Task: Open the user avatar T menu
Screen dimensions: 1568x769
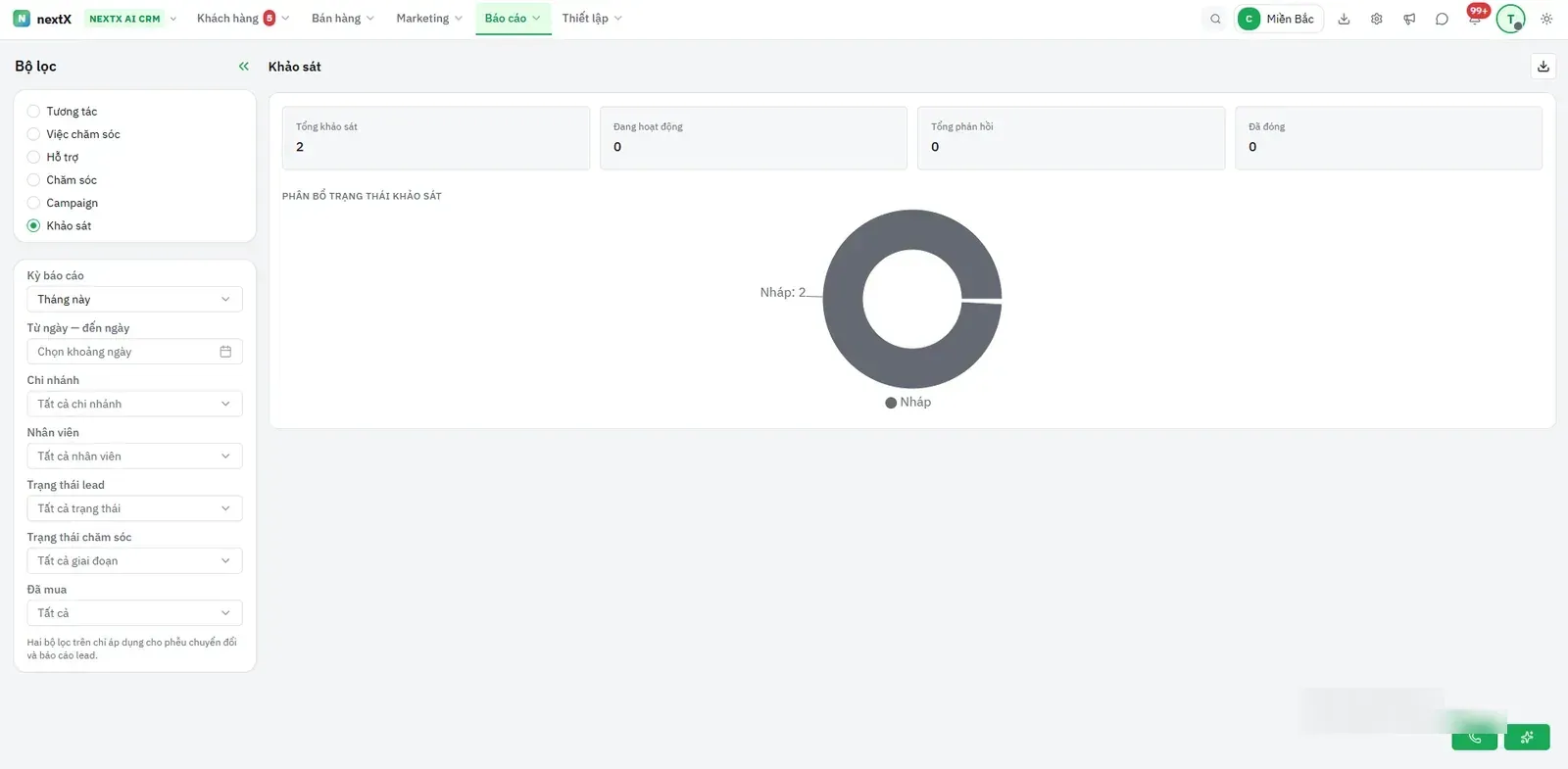Action: [1510, 19]
